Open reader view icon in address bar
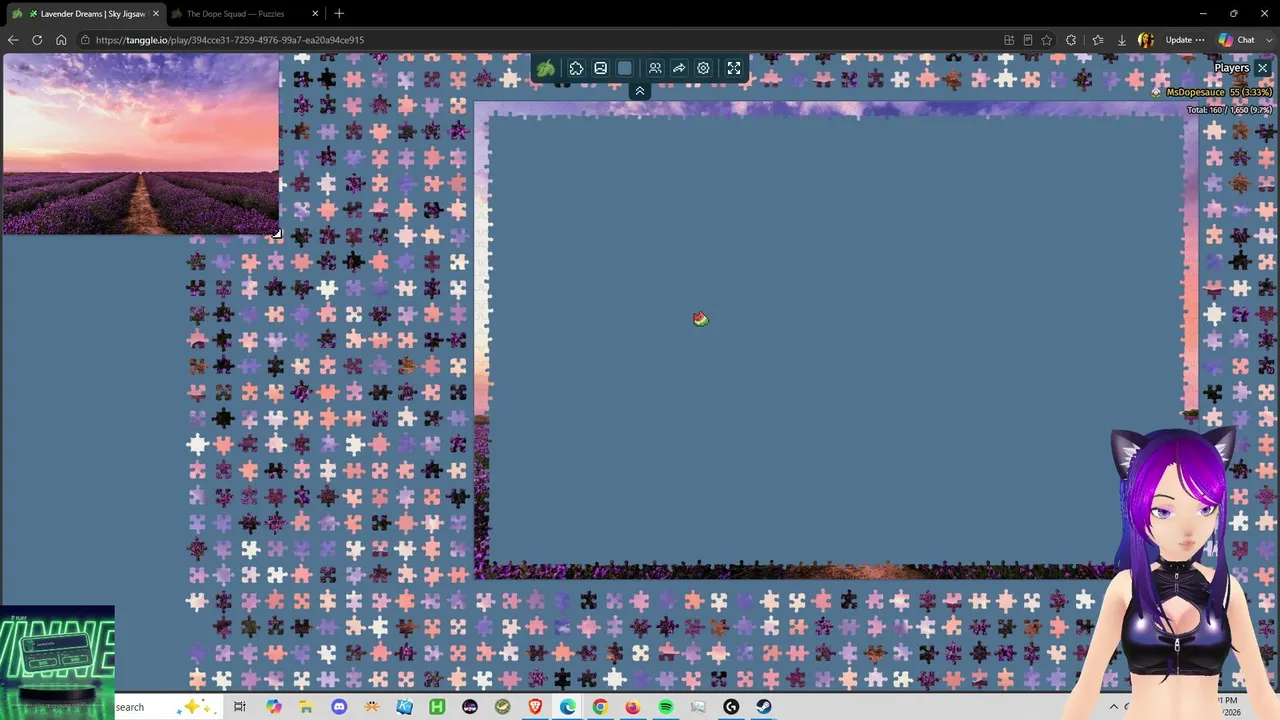The image size is (1280, 720). pos(1028,40)
